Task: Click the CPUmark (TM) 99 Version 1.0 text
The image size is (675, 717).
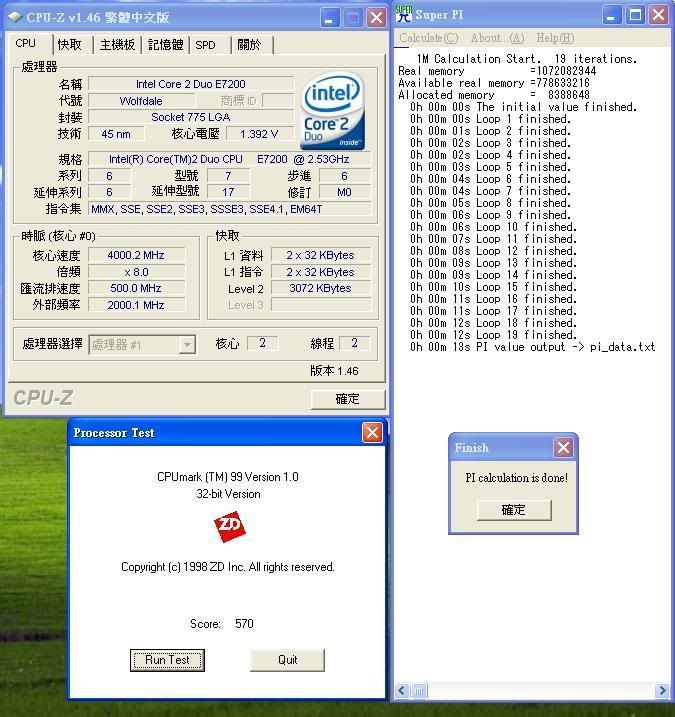Action: [228, 477]
